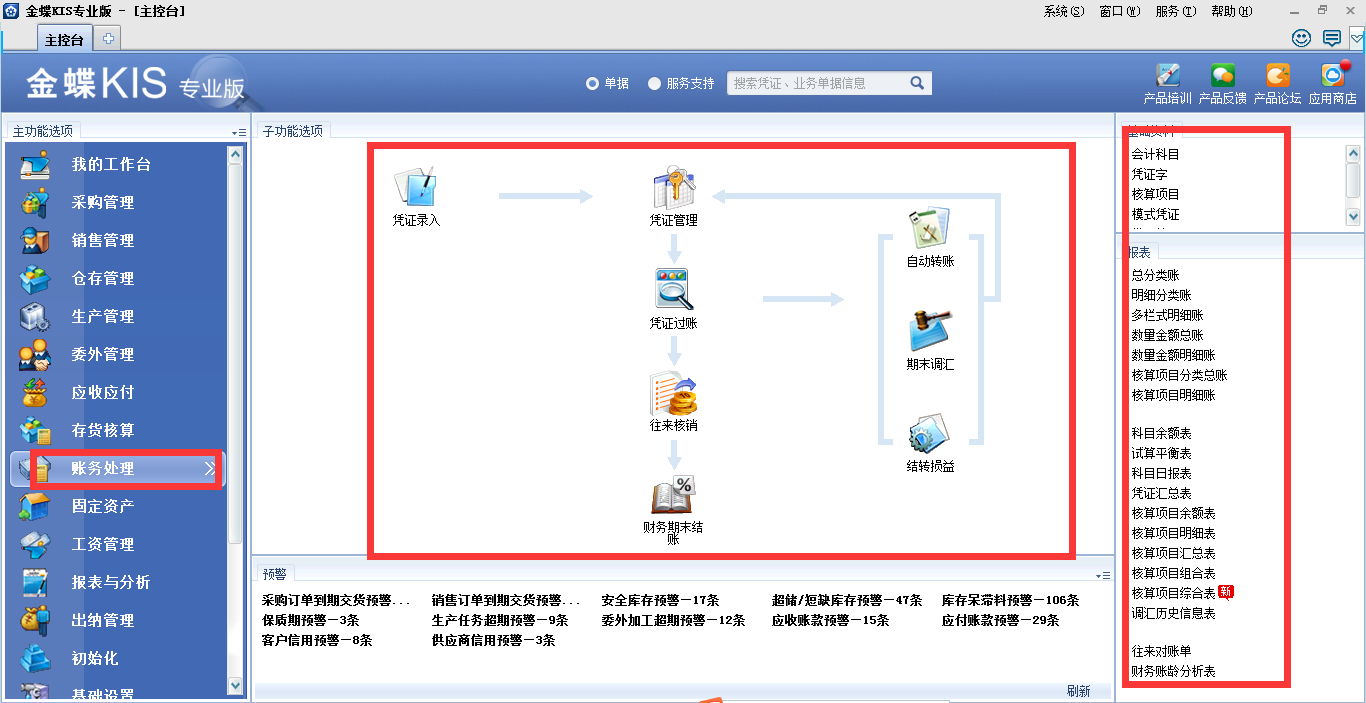Click the add new tab plus button
Image resolution: width=1366 pixels, height=703 pixels.
(108, 39)
